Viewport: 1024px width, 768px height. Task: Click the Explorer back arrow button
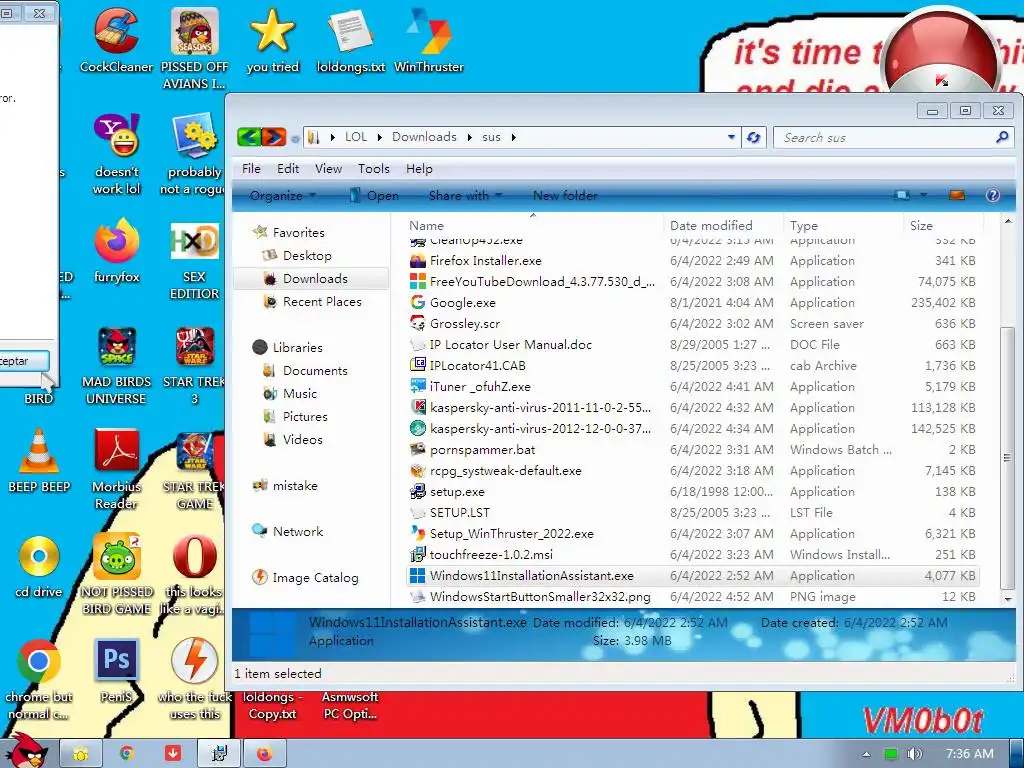[x=249, y=137]
